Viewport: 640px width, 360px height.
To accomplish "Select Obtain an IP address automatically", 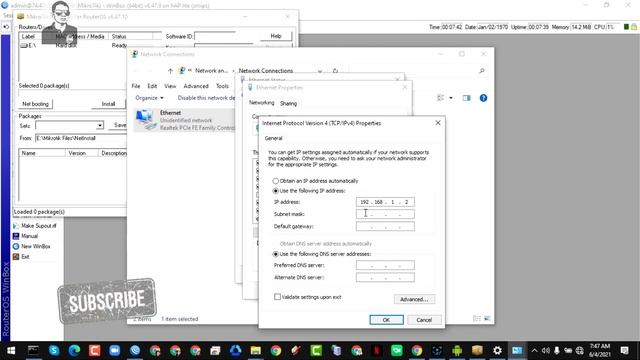I will tap(276, 181).
